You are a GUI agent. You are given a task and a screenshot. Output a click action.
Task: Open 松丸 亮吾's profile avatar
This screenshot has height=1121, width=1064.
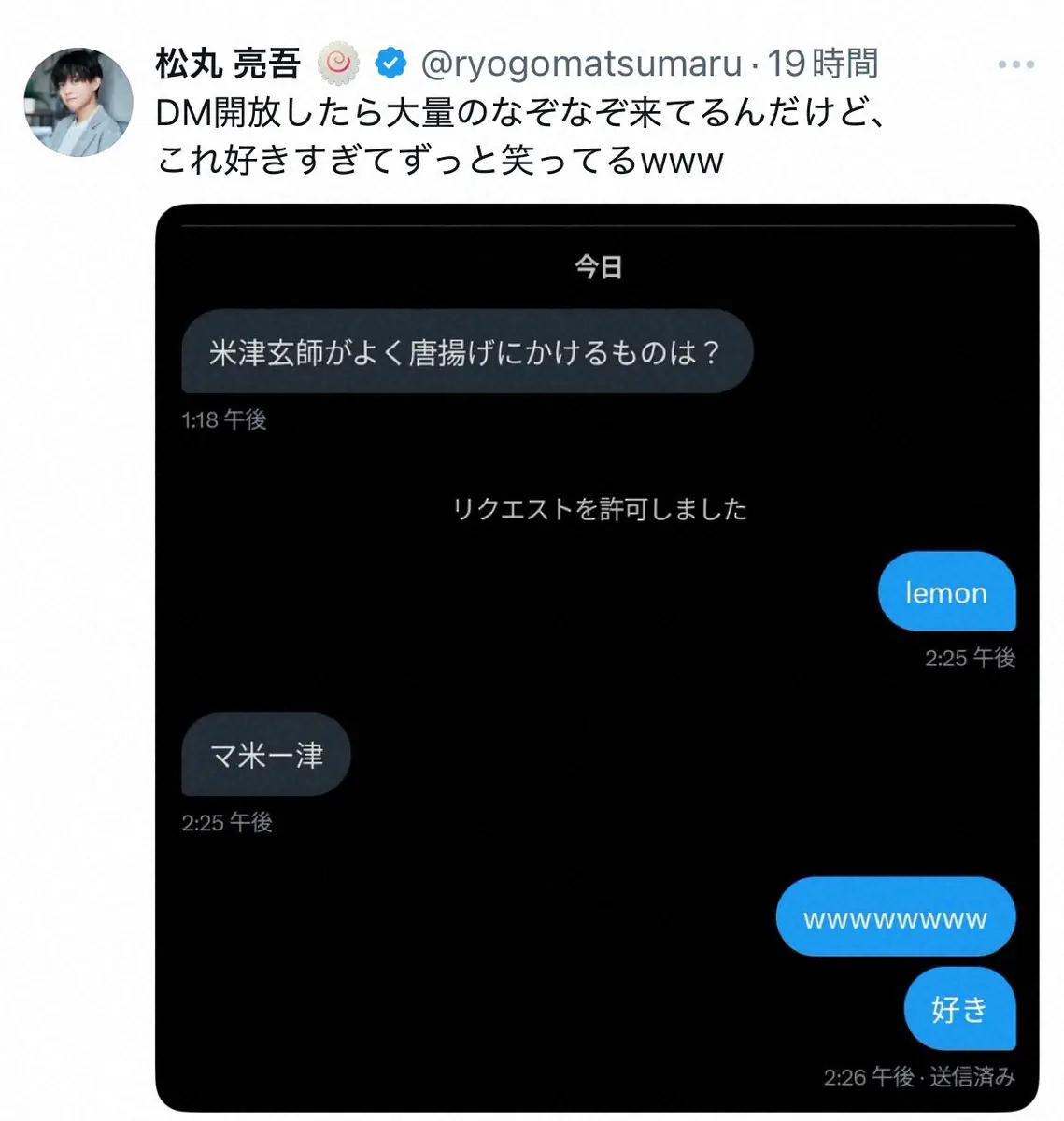(x=78, y=102)
